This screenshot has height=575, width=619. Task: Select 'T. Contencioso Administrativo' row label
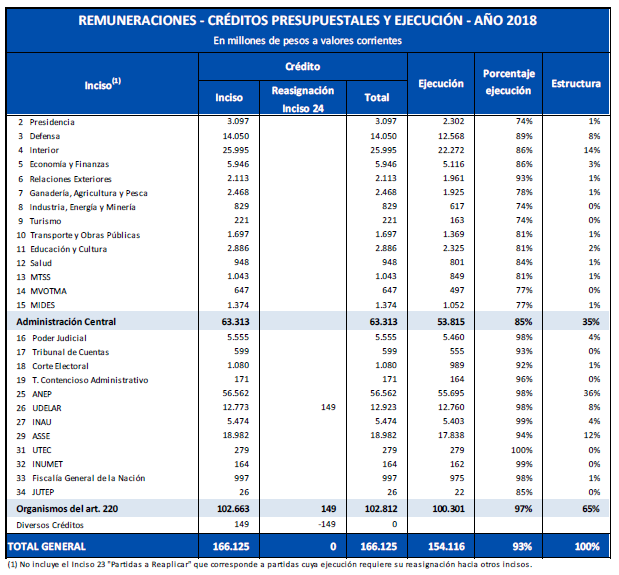[90, 380]
